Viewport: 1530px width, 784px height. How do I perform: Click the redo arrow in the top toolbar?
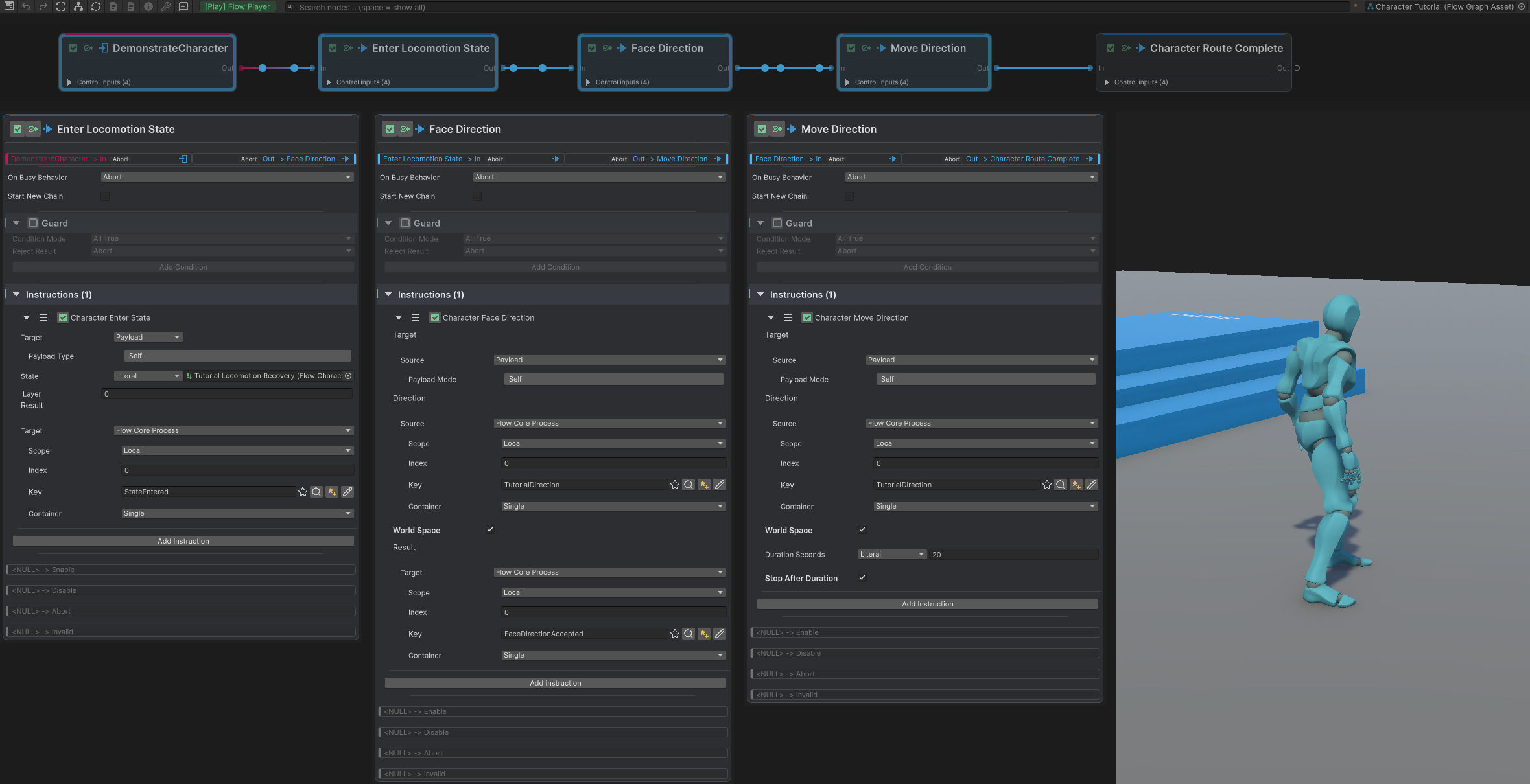pyautogui.click(x=43, y=6)
